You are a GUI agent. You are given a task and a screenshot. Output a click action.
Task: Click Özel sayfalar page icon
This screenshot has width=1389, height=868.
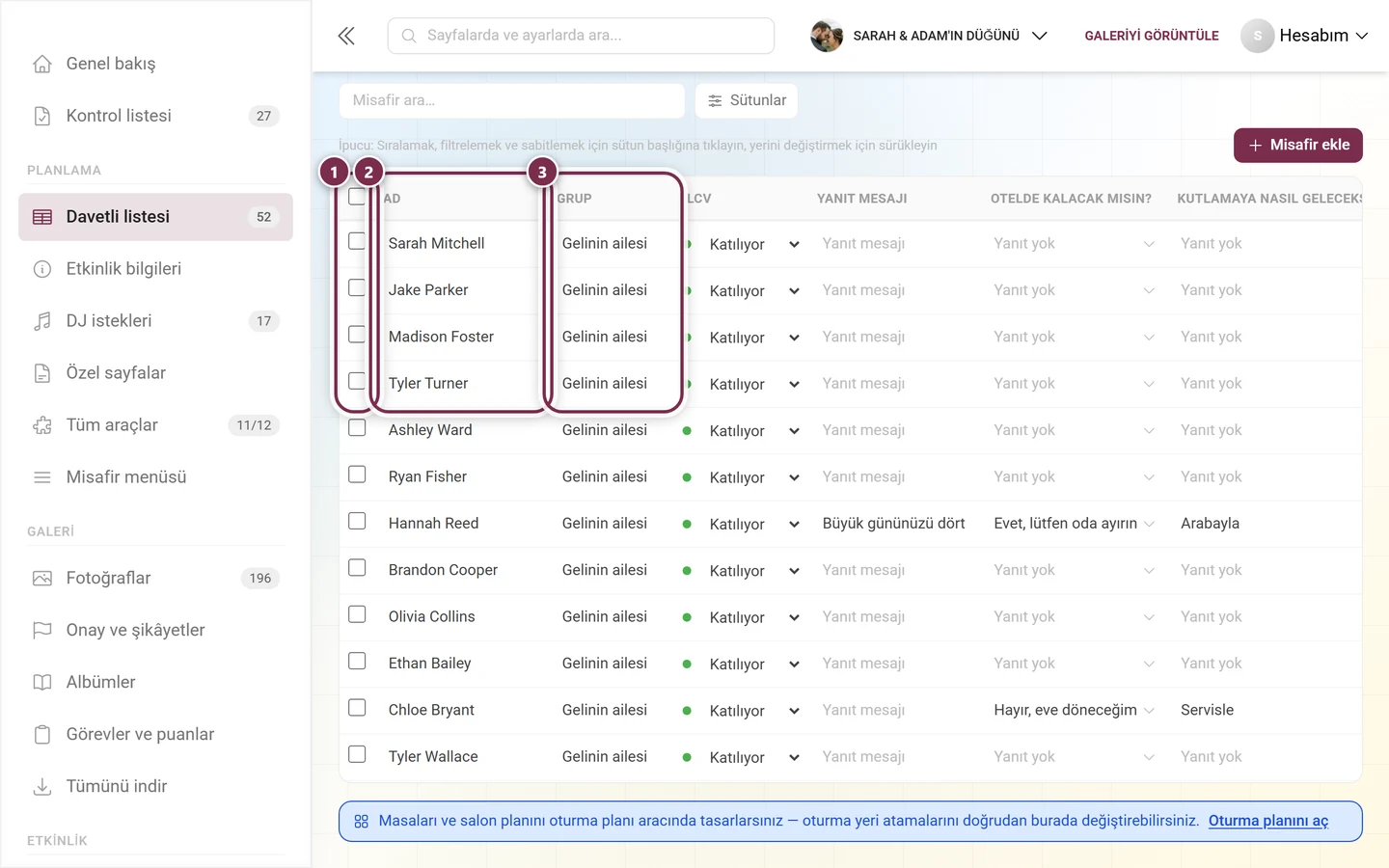pos(42,373)
